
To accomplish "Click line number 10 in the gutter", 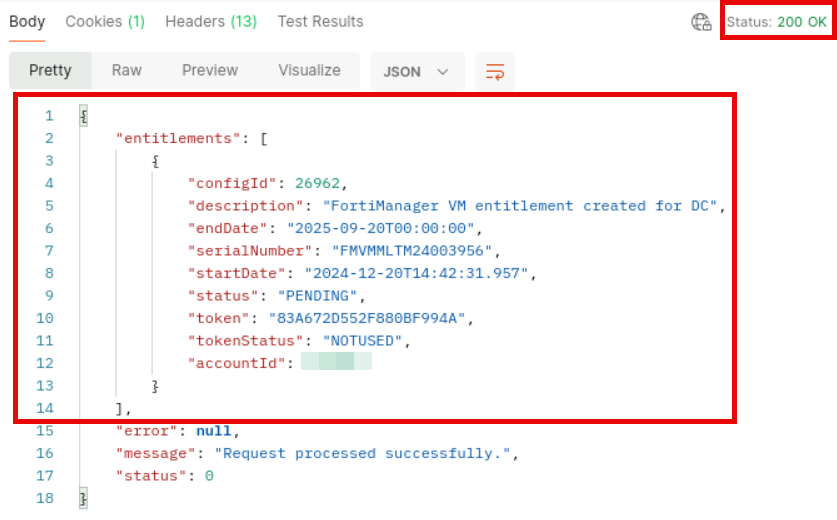I will point(45,318).
